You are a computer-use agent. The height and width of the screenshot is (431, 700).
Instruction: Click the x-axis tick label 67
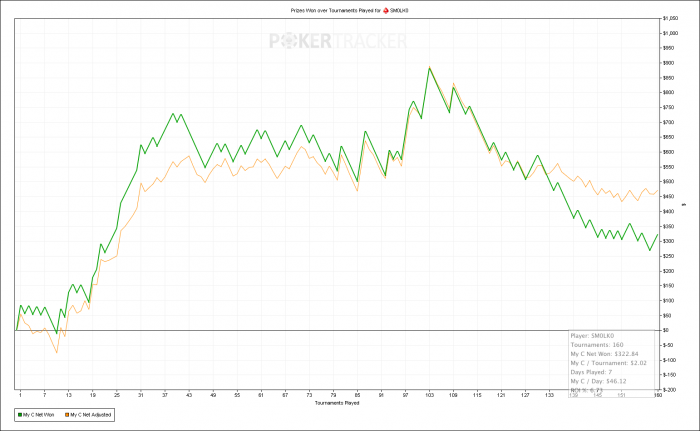(285, 395)
